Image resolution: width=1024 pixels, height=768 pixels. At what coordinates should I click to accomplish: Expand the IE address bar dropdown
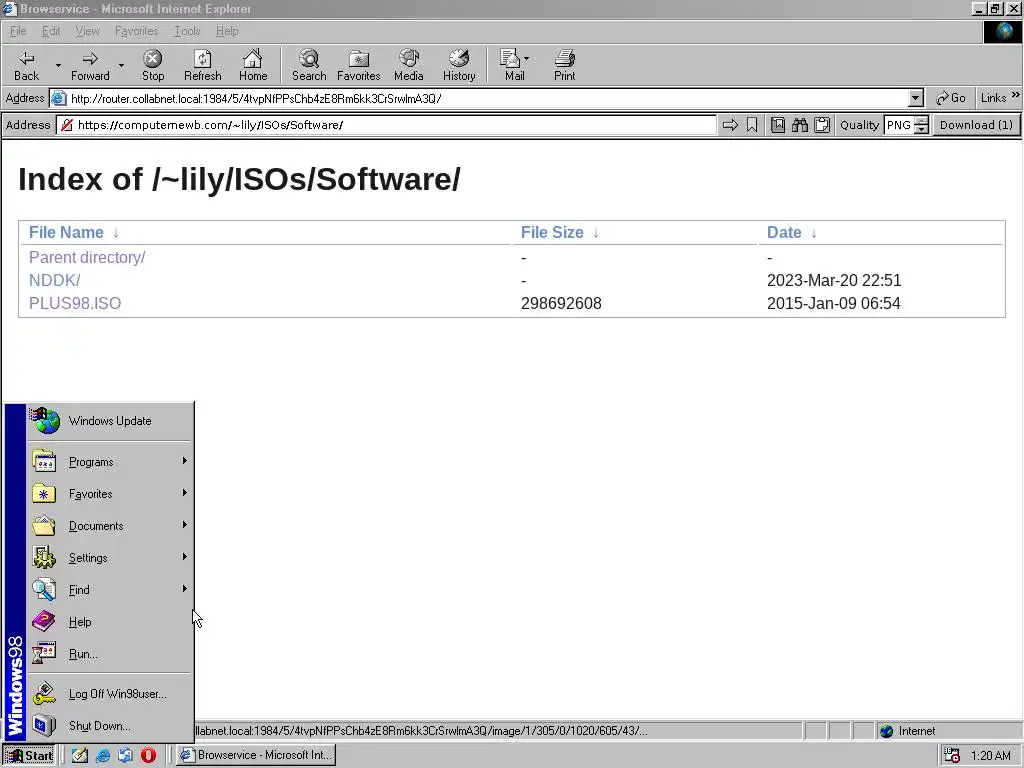(x=916, y=99)
